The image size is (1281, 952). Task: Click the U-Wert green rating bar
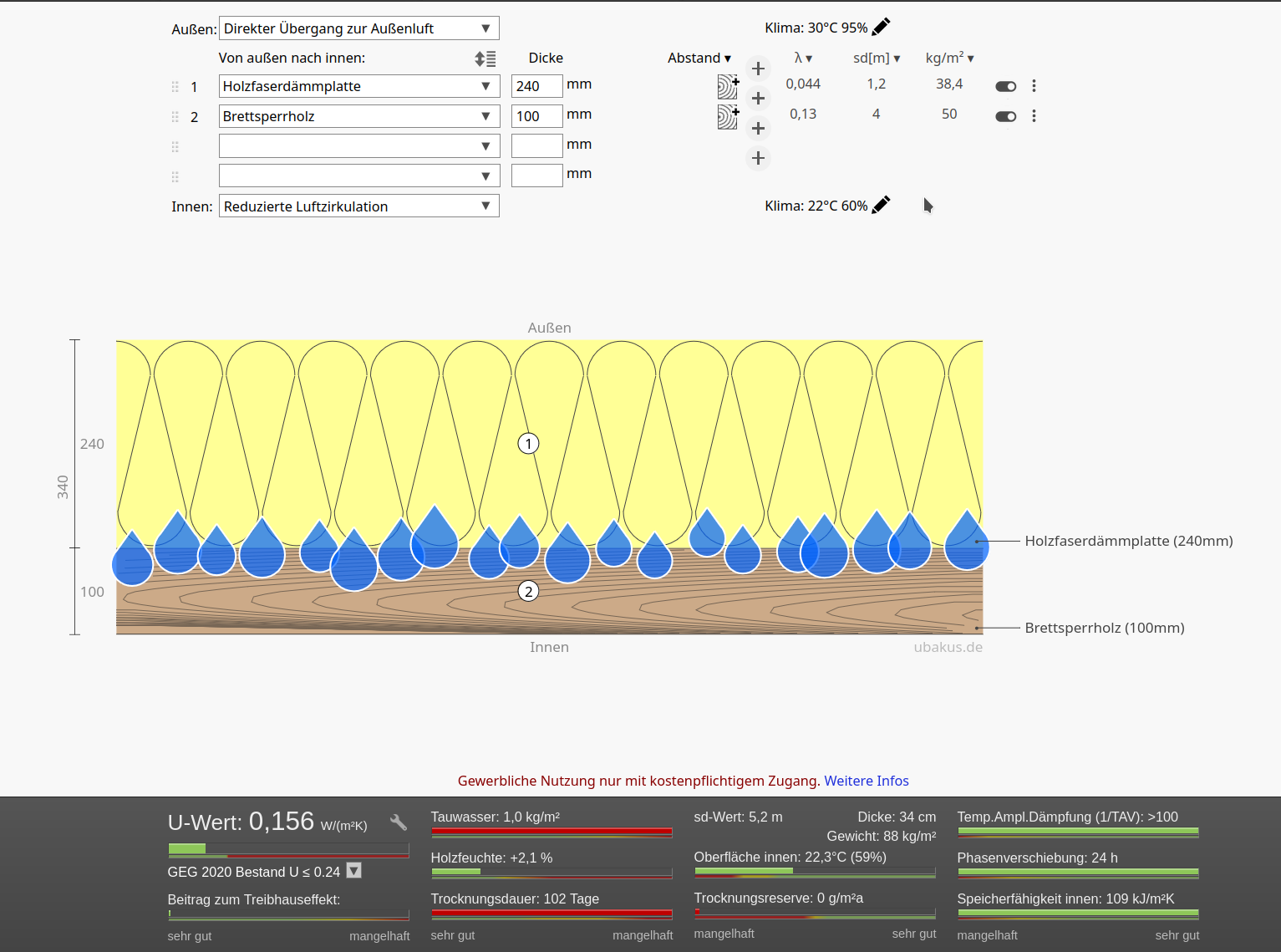click(x=187, y=849)
